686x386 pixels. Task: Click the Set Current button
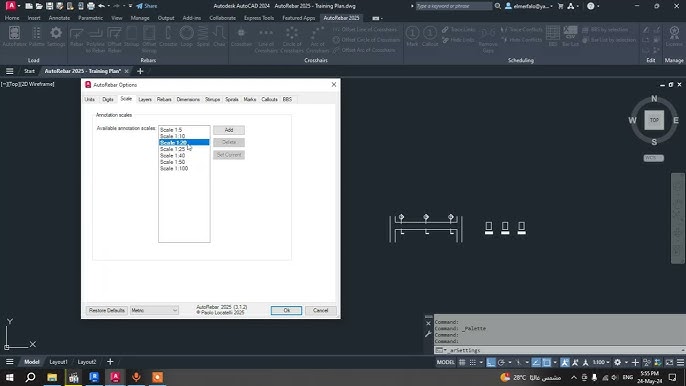click(229, 155)
